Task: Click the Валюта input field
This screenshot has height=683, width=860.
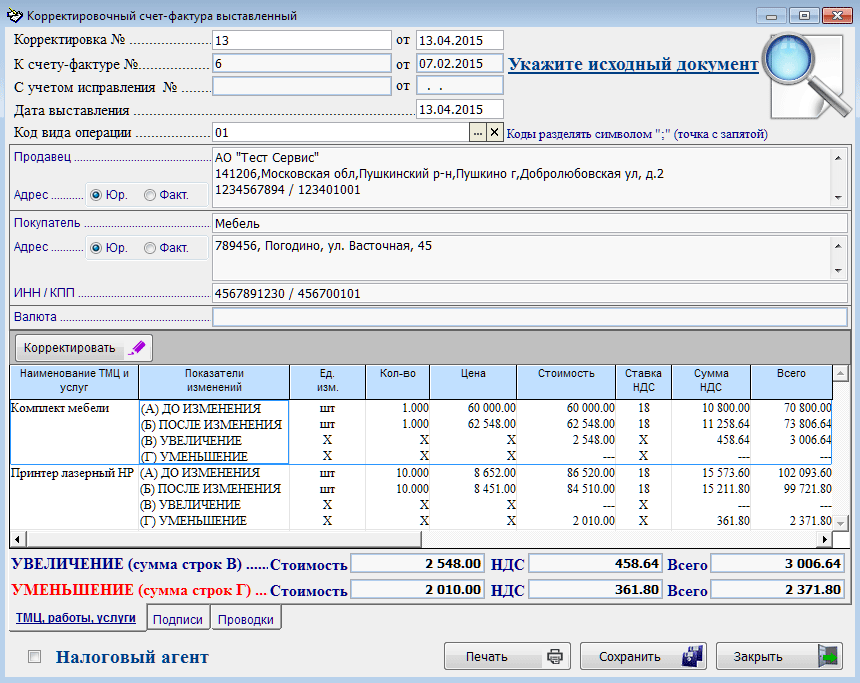Action: [530, 317]
